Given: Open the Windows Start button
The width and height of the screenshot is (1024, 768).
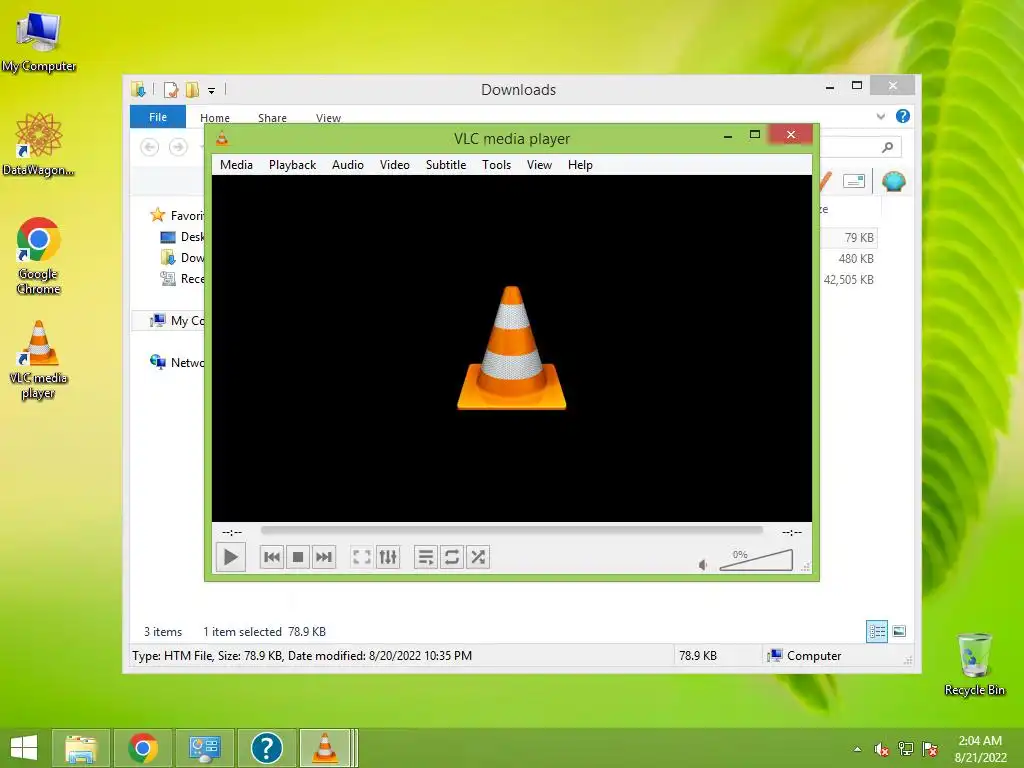Looking at the screenshot, I should pos(24,748).
